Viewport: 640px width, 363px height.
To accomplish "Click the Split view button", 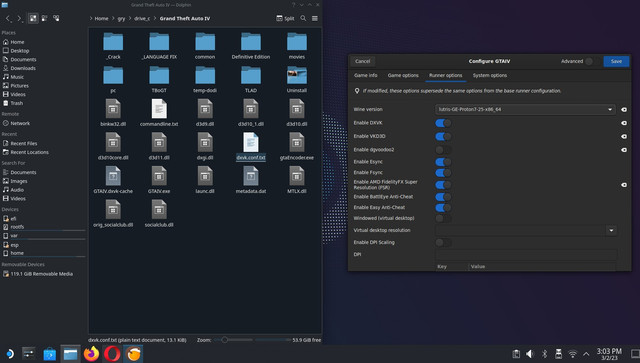I will (x=285, y=18).
